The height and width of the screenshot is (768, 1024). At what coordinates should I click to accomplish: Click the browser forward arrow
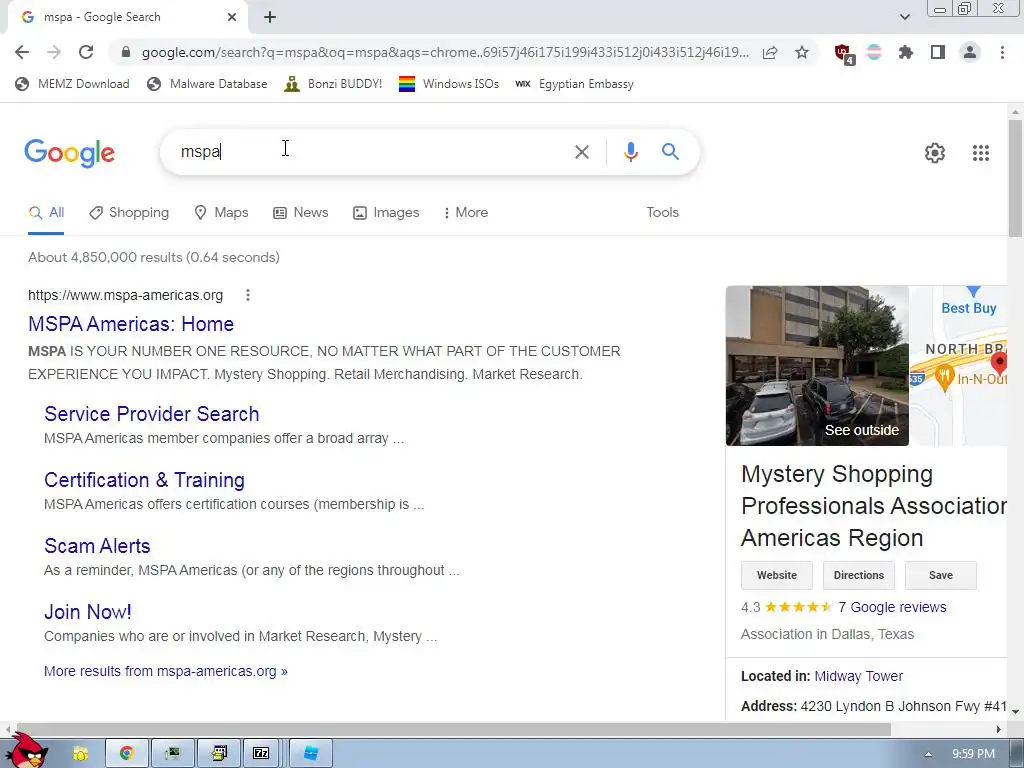pos(54,52)
